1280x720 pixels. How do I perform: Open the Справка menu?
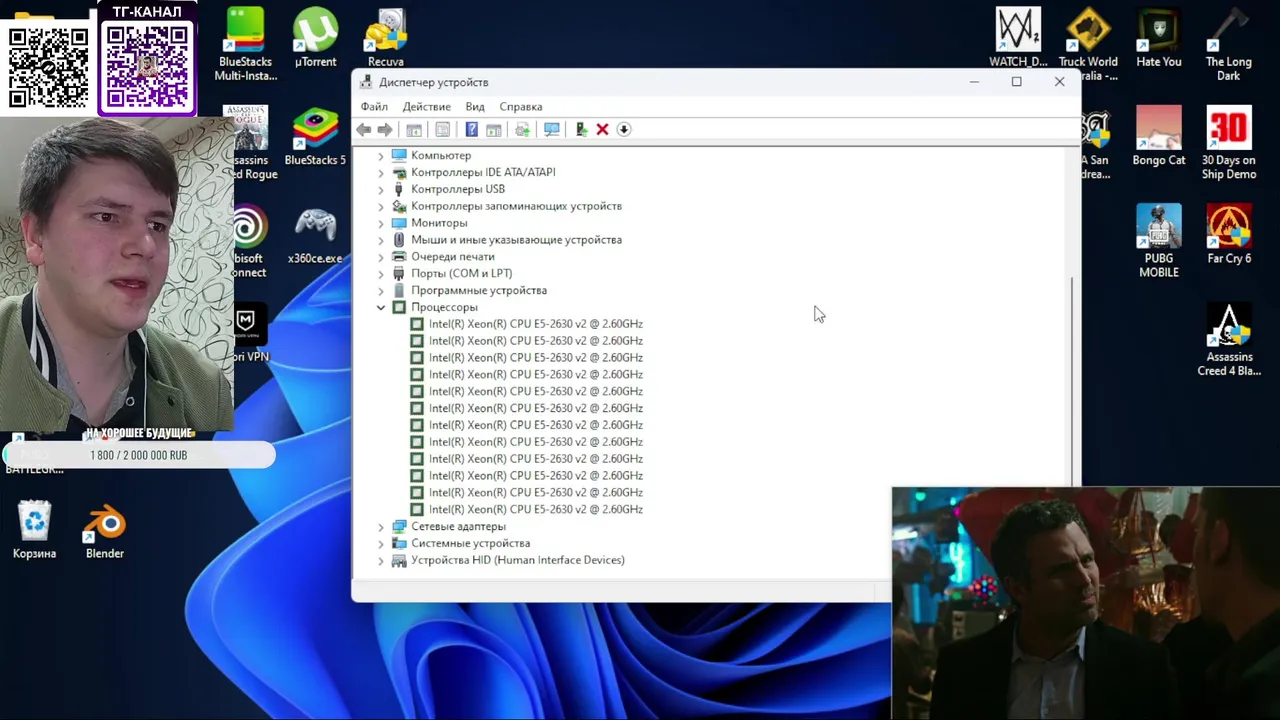(x=521, y=106)
